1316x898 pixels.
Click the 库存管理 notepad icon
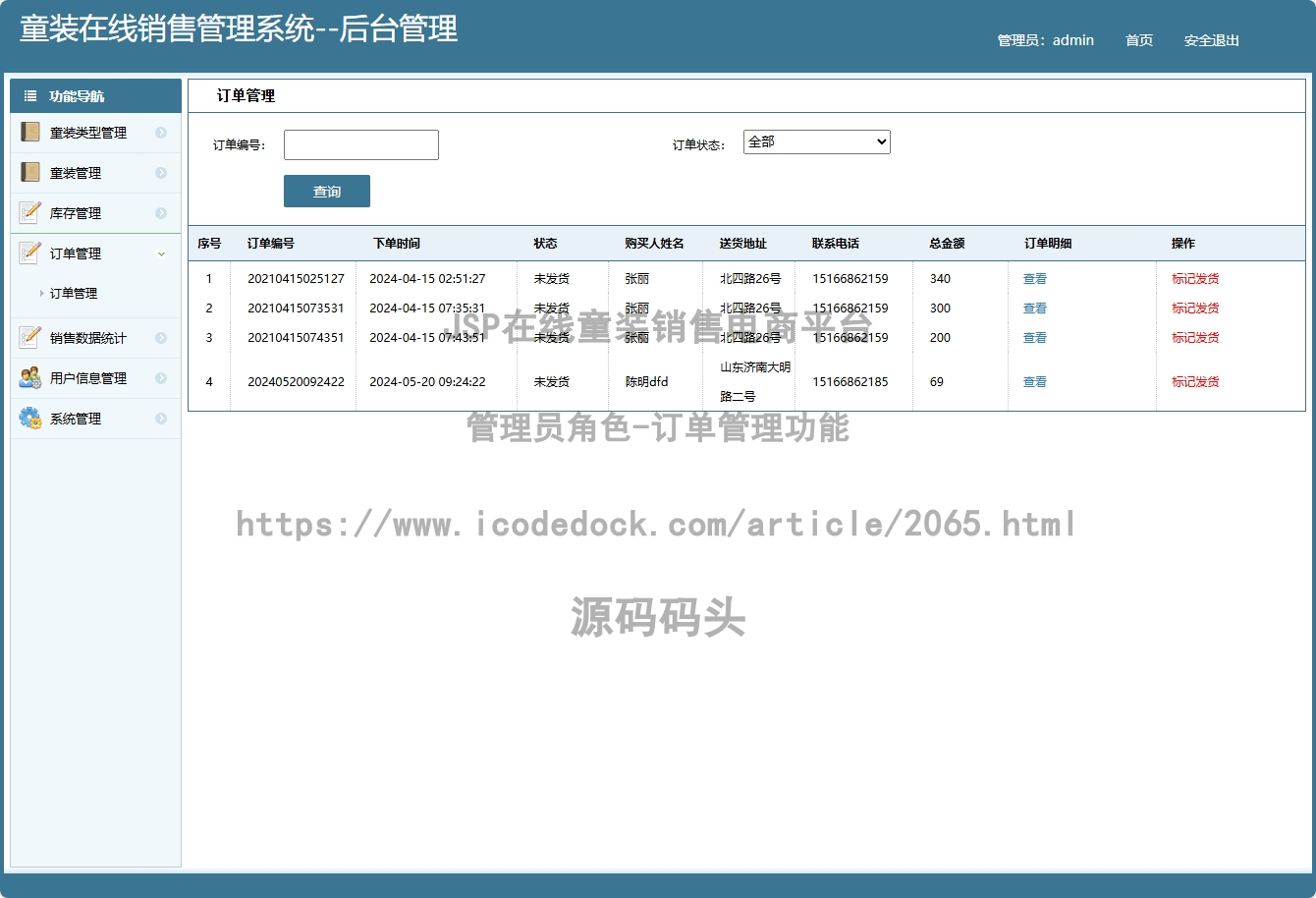tap(29, 213)
